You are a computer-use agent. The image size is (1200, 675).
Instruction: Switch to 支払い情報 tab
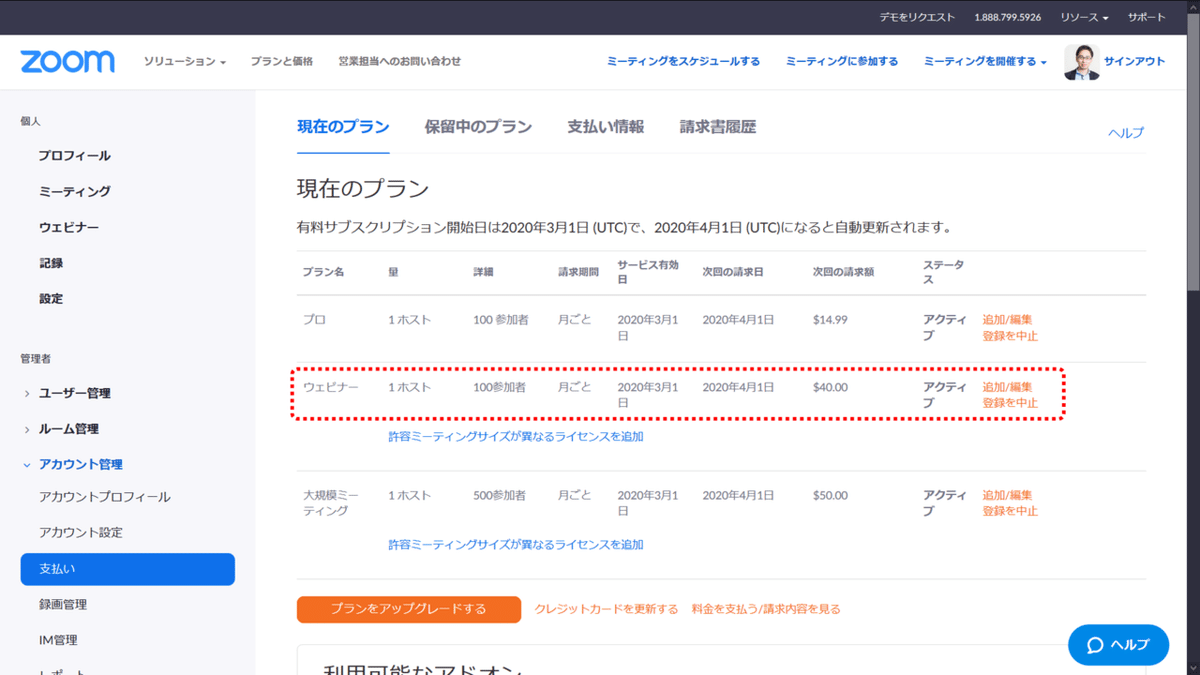(606, 127)
